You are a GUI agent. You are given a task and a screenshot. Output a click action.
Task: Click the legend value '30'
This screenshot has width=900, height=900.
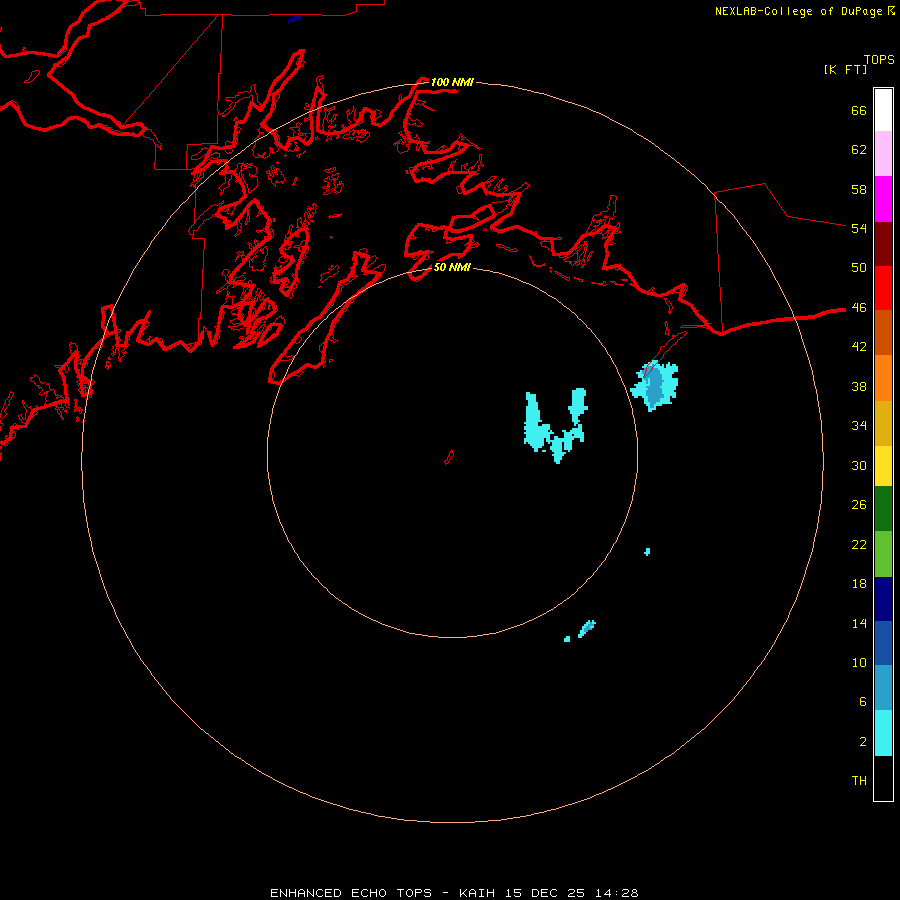(859, 465)
